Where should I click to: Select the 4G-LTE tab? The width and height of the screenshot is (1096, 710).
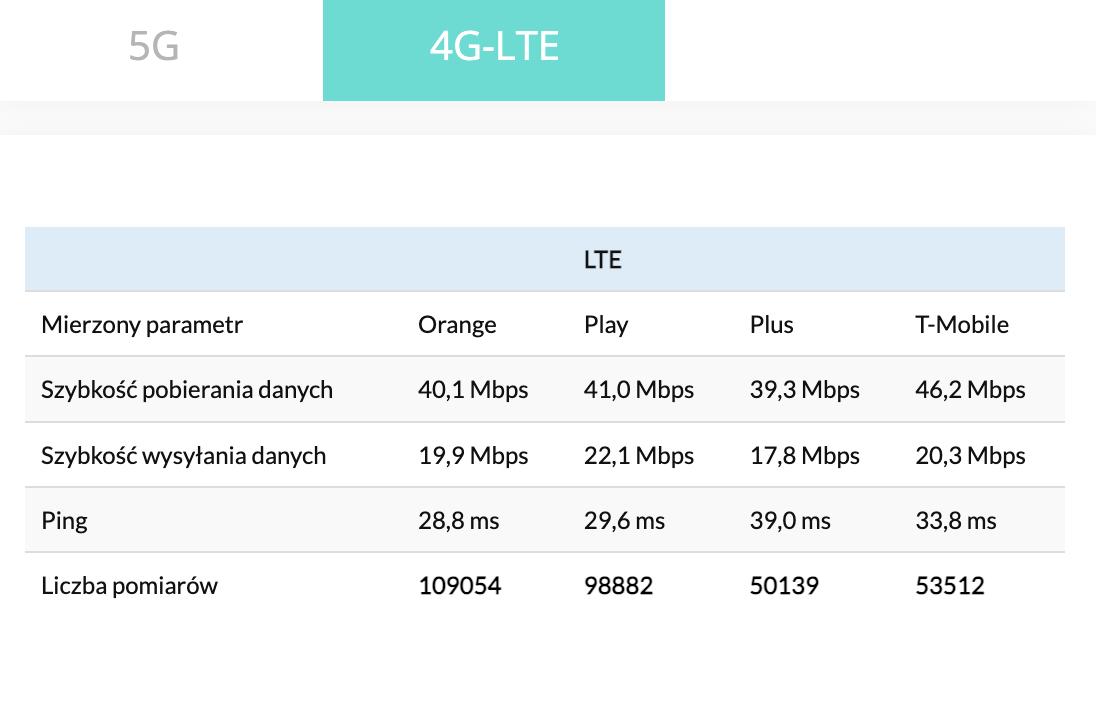(x=494, y=47)
